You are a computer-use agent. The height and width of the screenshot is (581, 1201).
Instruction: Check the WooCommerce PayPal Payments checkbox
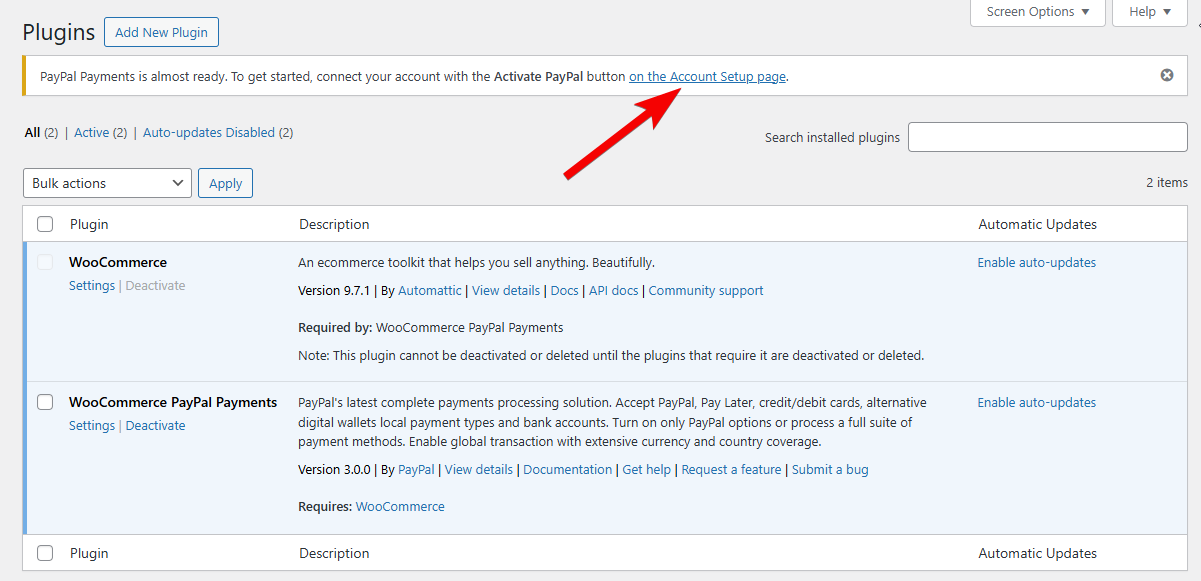pyautogui.click(x=45, y=402)
